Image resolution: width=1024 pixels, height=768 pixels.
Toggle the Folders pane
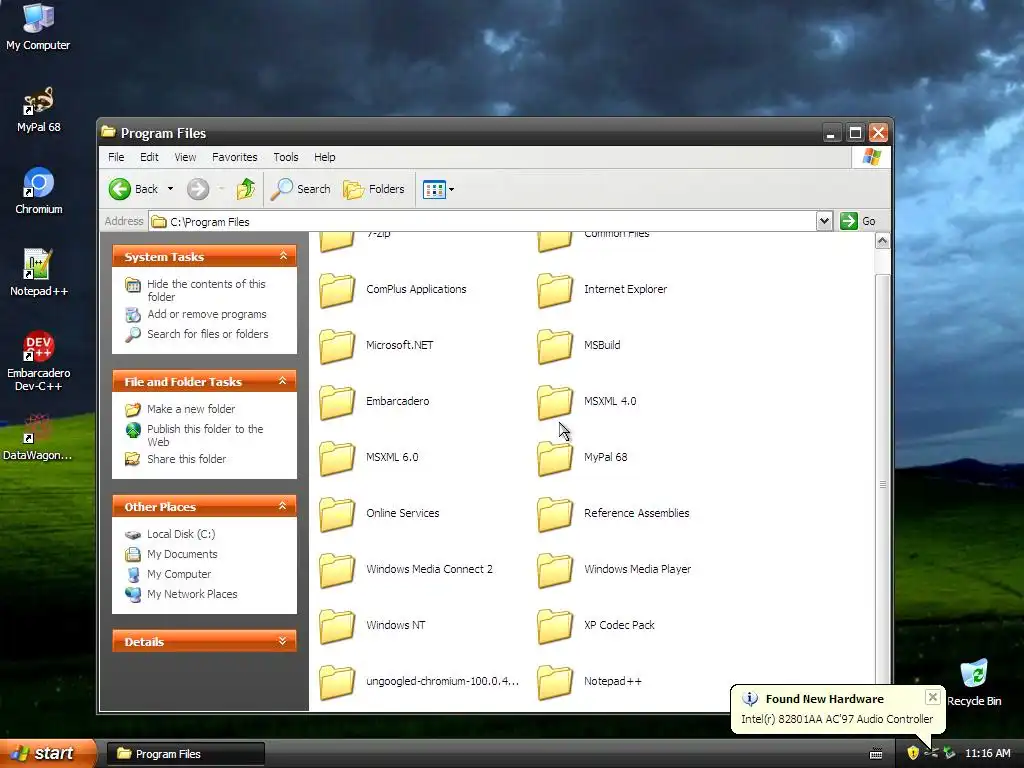pos(374,189)
